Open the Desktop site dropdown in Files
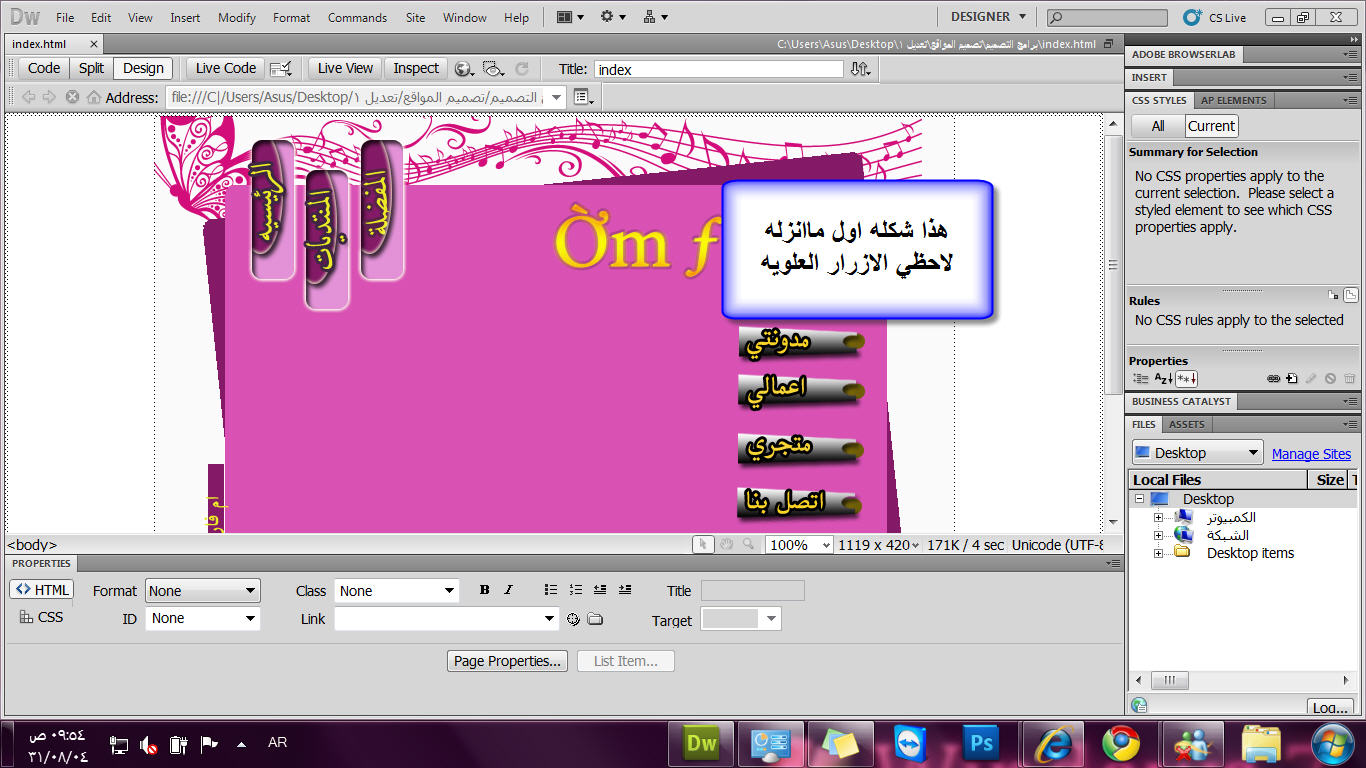 point(1197,453)
